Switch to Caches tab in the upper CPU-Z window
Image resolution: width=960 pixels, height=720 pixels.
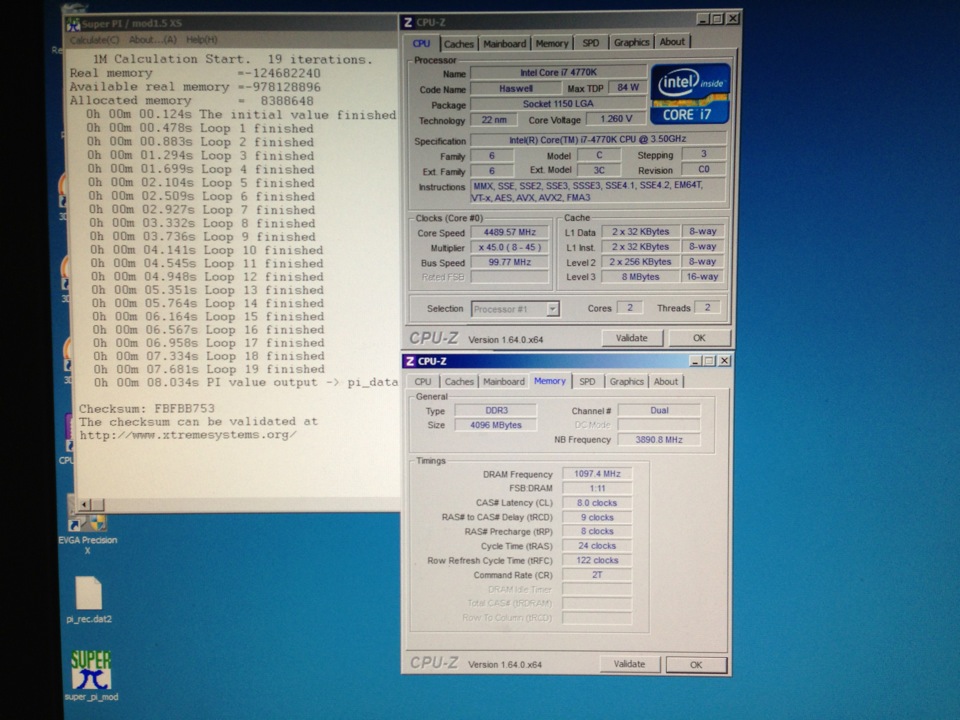coord(458,44)
